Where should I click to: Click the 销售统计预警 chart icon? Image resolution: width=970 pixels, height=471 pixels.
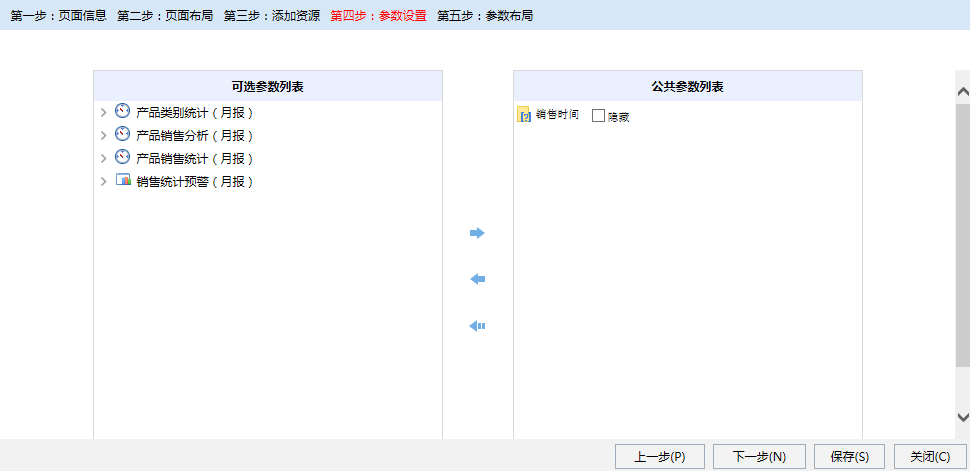123,180
